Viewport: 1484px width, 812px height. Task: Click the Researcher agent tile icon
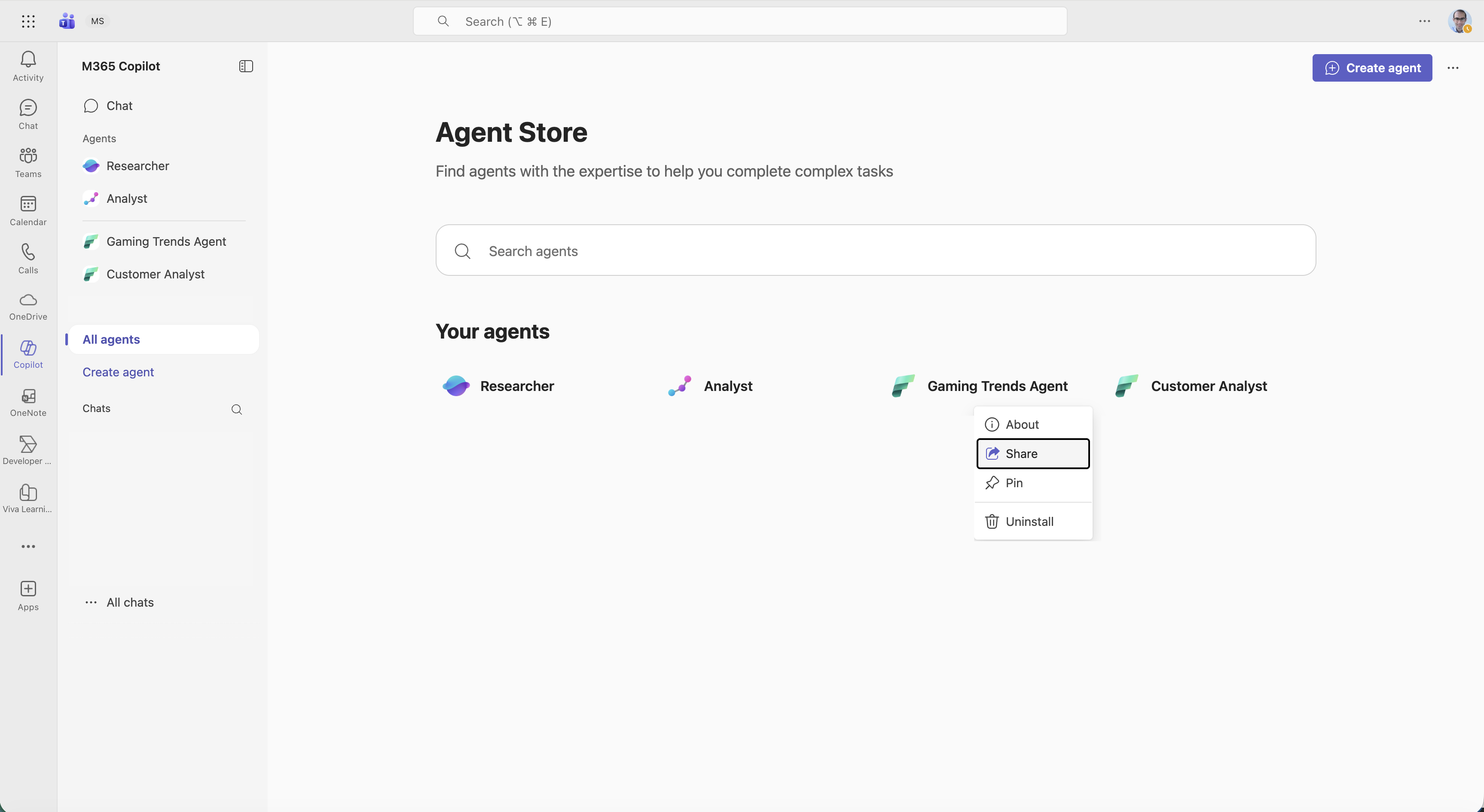tap(456, 386)
